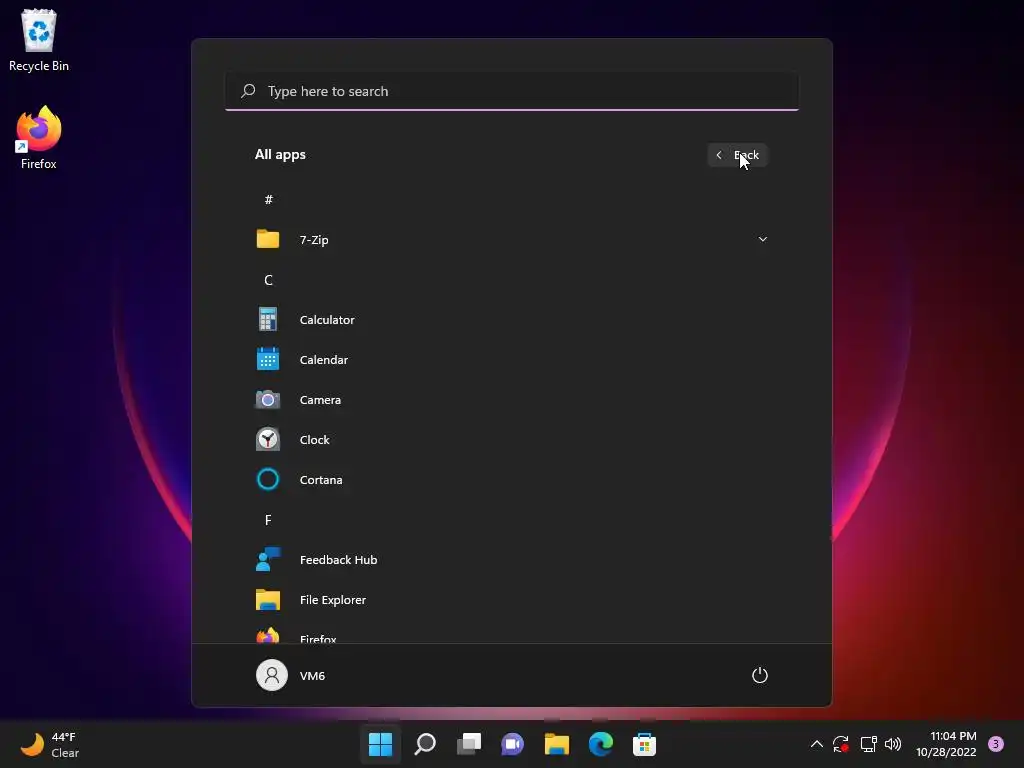Viewport: 1024px width, 768px height.
Task: Click the VM6 username text
Action: [312, 675]
